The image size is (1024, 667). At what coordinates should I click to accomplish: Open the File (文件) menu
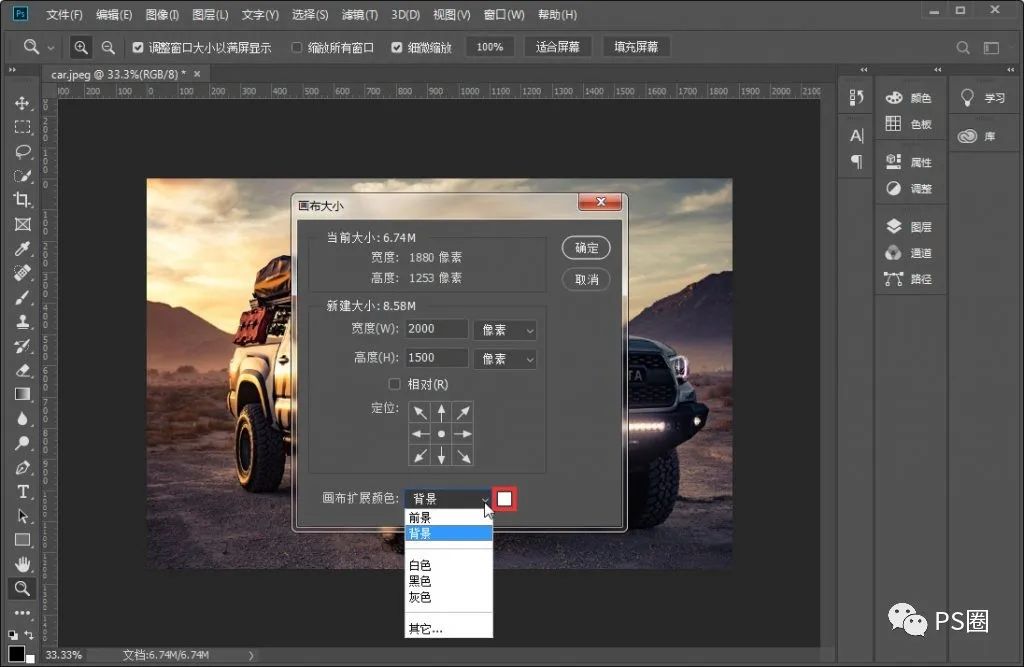coord(64,14)
